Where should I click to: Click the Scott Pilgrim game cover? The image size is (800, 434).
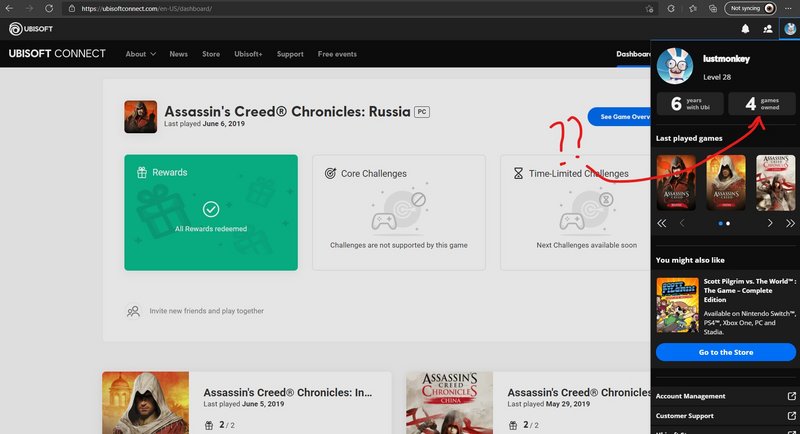(x=678, y=305)
